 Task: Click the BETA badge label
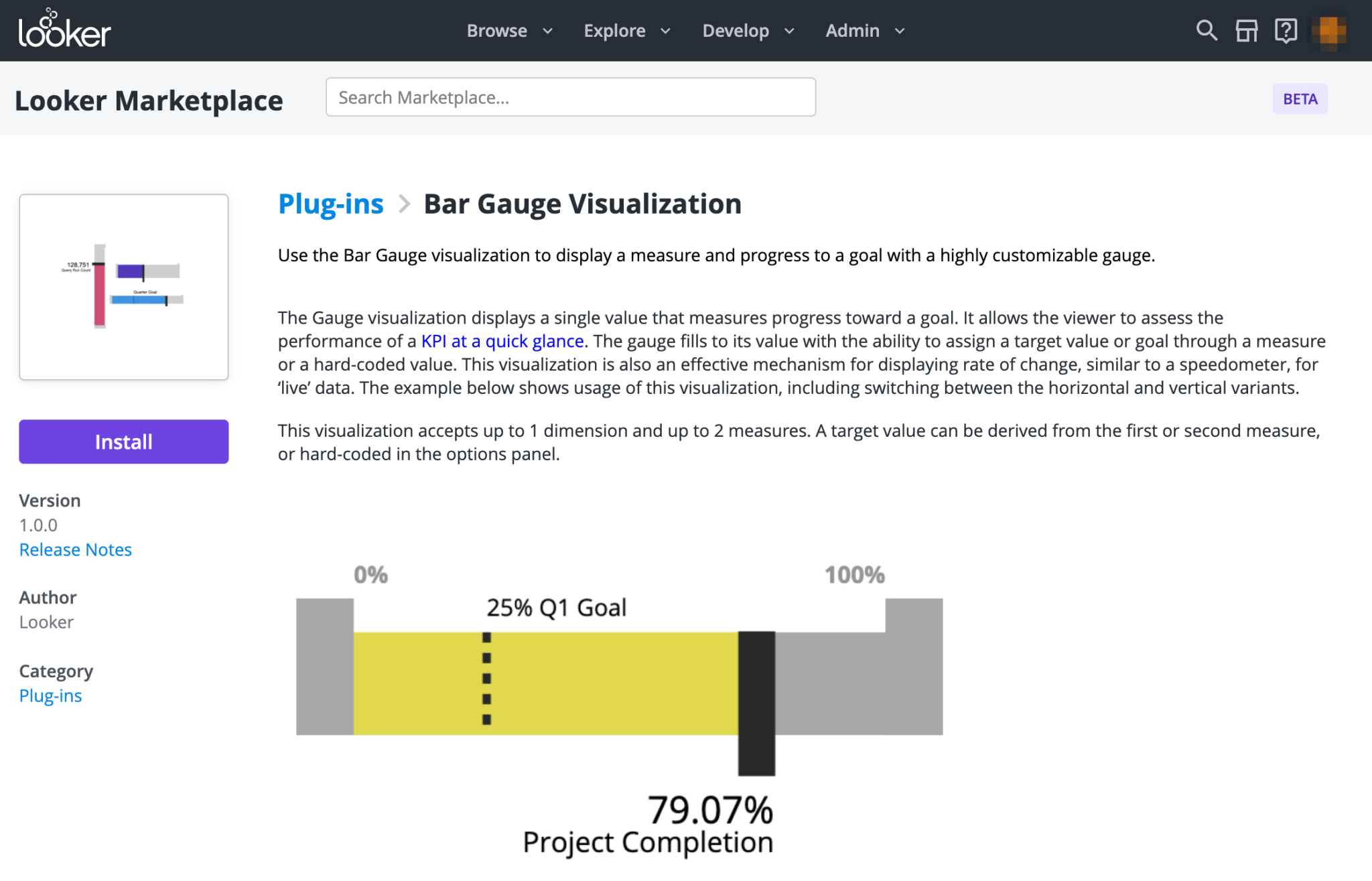tap(1299, 98)
